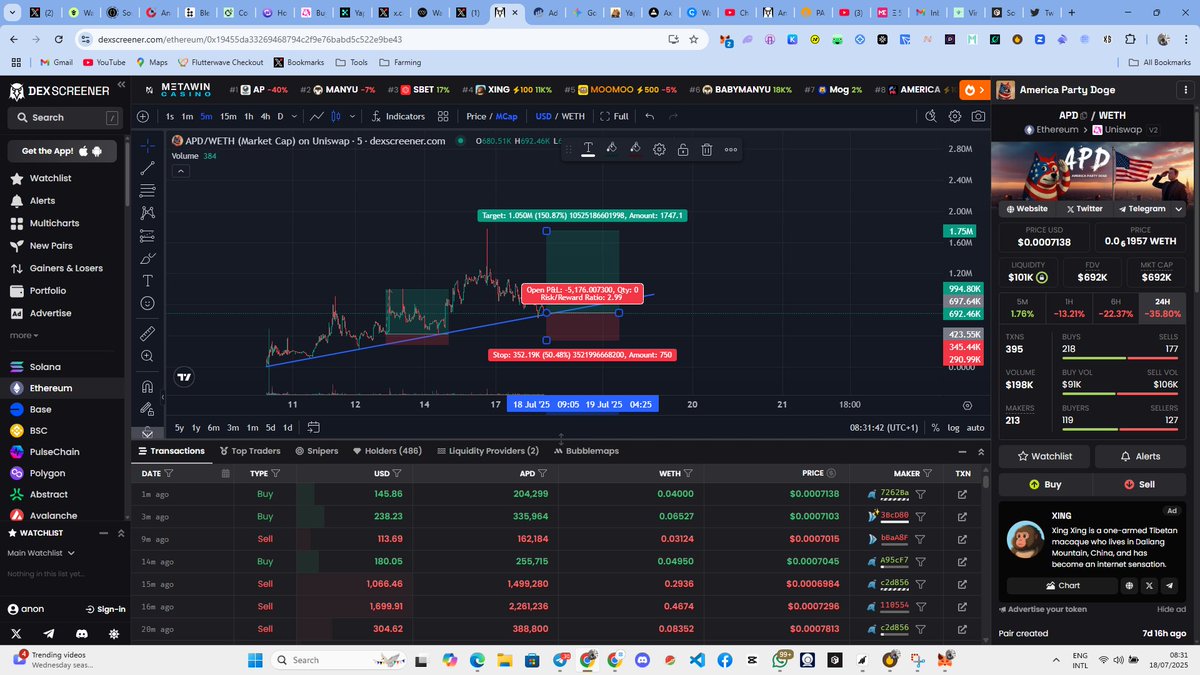Open transaction link for 72628a buy row
Image resolution: width=1200 pixels, height=675 pixels.
pyautogui.click(x=962, y=494)
